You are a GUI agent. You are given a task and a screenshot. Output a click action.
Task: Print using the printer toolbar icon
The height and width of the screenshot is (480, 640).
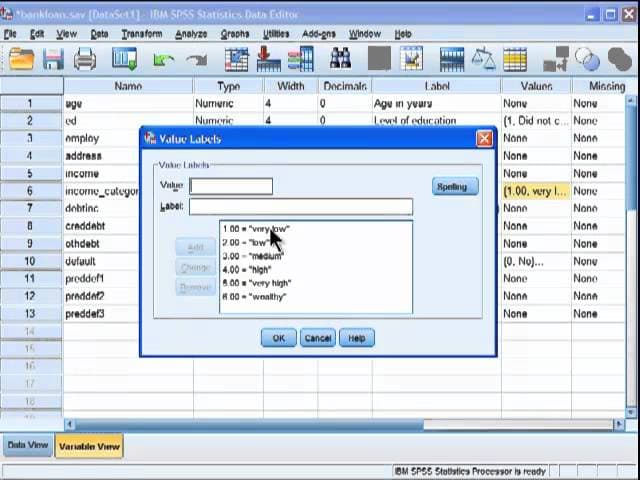pos(85,59)
